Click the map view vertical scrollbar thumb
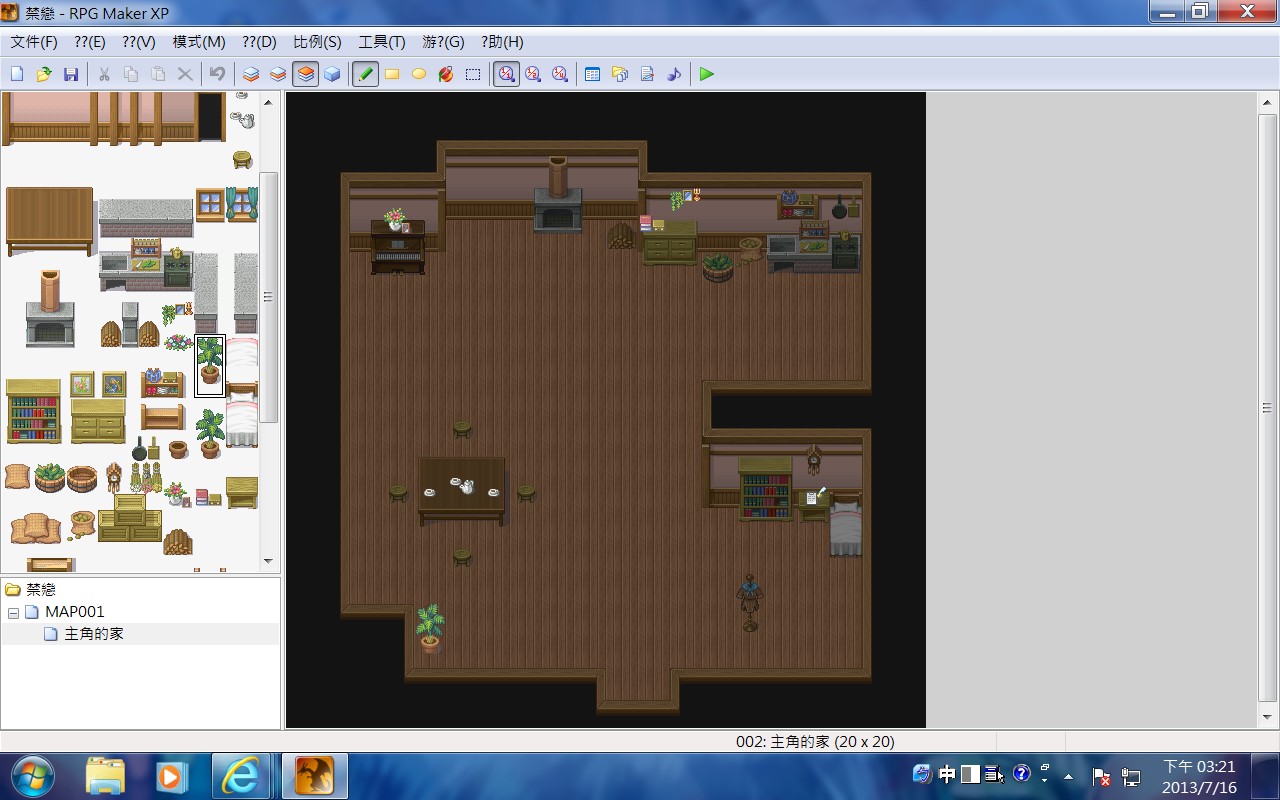The image size is (1280, 800). click(x=1268, y=408)
